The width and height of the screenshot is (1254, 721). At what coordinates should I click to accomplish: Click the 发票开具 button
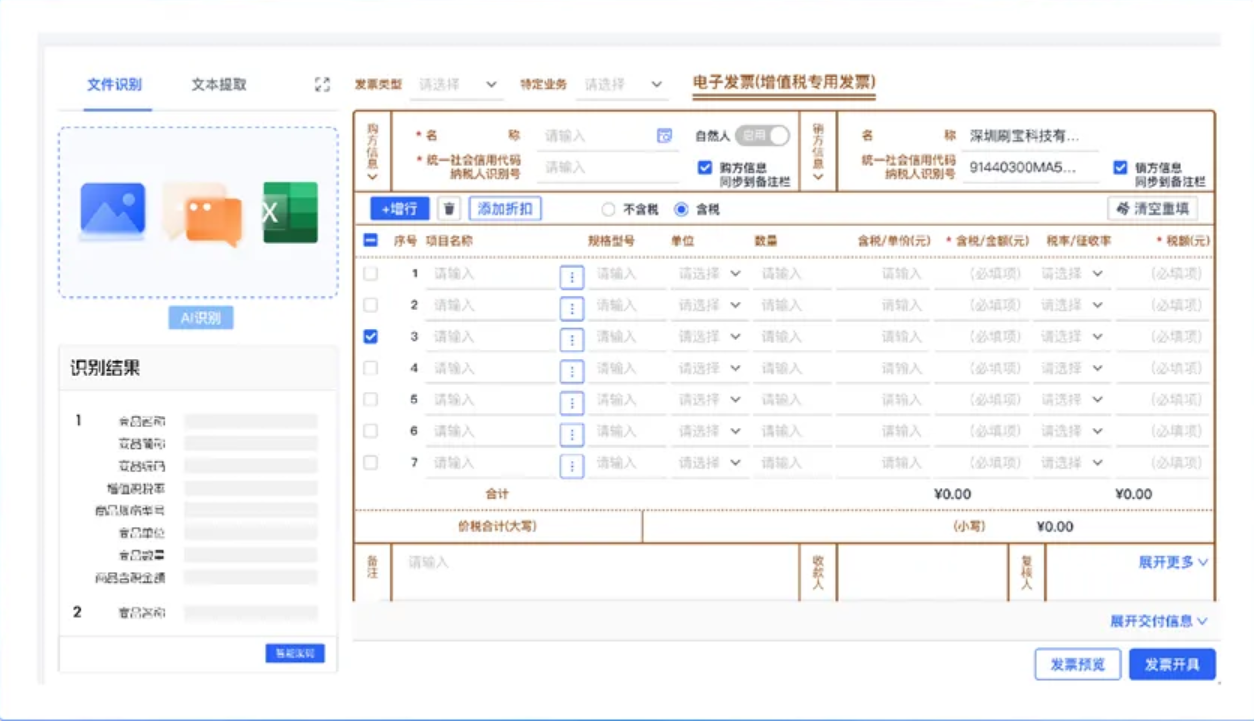[1171, 665]
